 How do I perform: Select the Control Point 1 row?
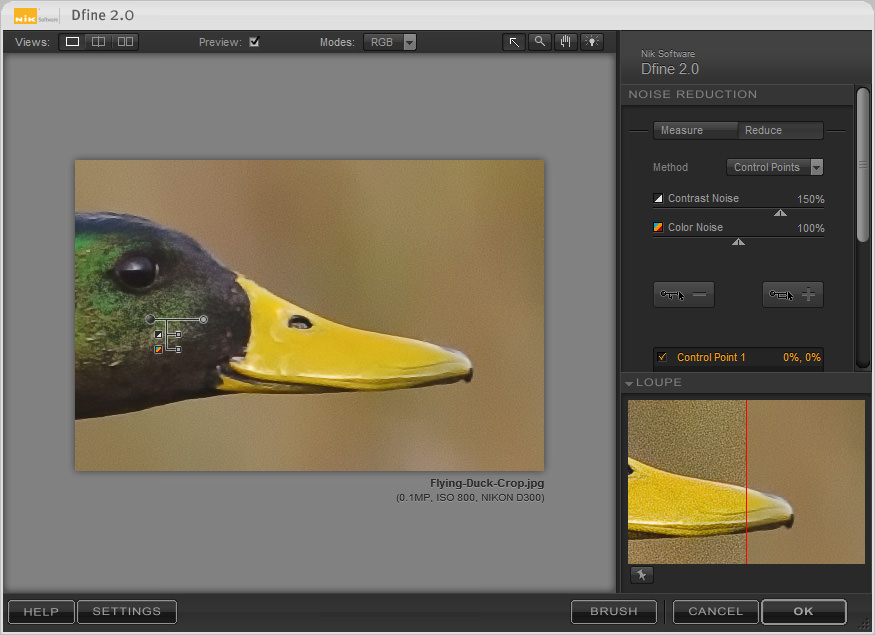pyautogui.click(x=738, y=357)
